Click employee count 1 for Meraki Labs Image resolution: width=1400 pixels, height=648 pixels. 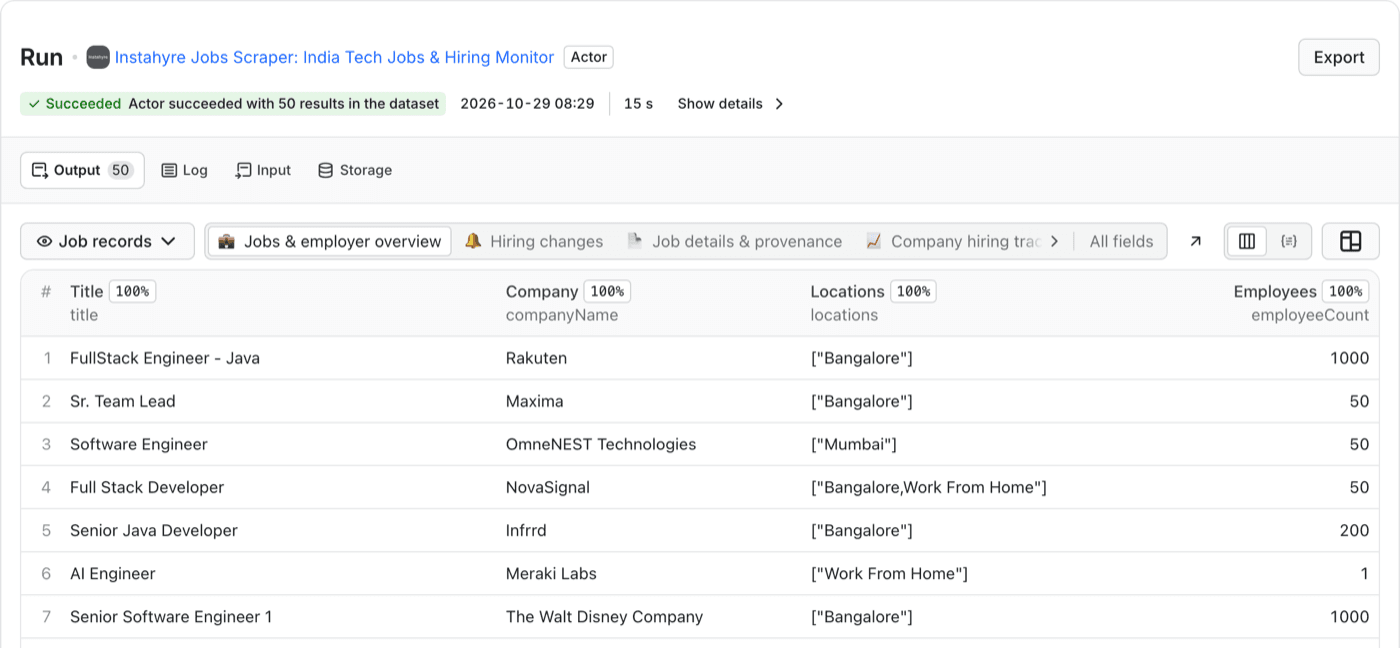(1364, 573)
